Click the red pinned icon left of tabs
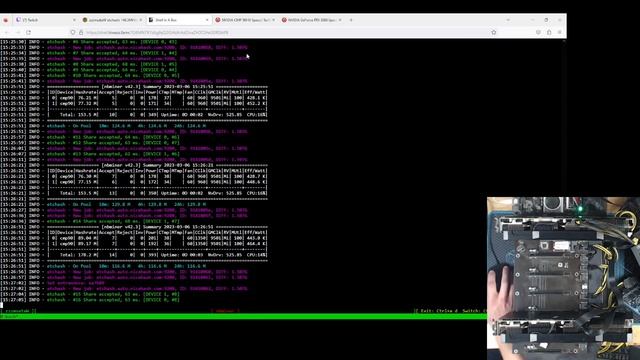The width and height of the screenshot is (640, 360). (6, 20)
